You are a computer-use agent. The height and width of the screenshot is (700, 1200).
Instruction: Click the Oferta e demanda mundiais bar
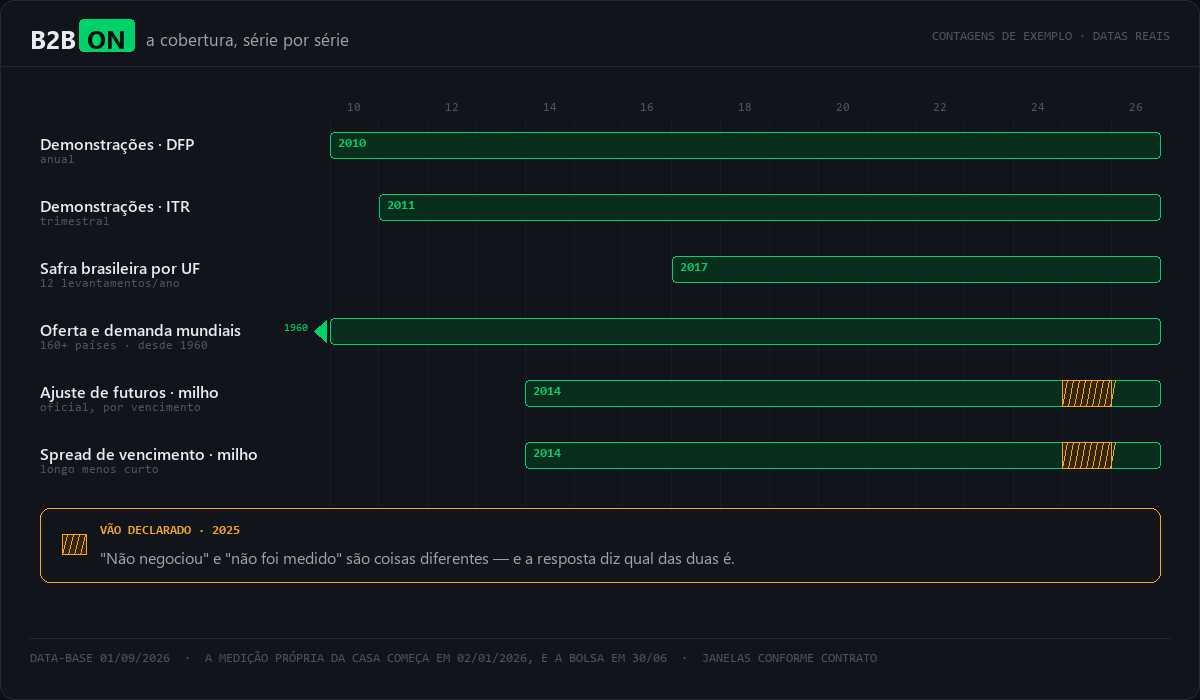coord(745,331)
